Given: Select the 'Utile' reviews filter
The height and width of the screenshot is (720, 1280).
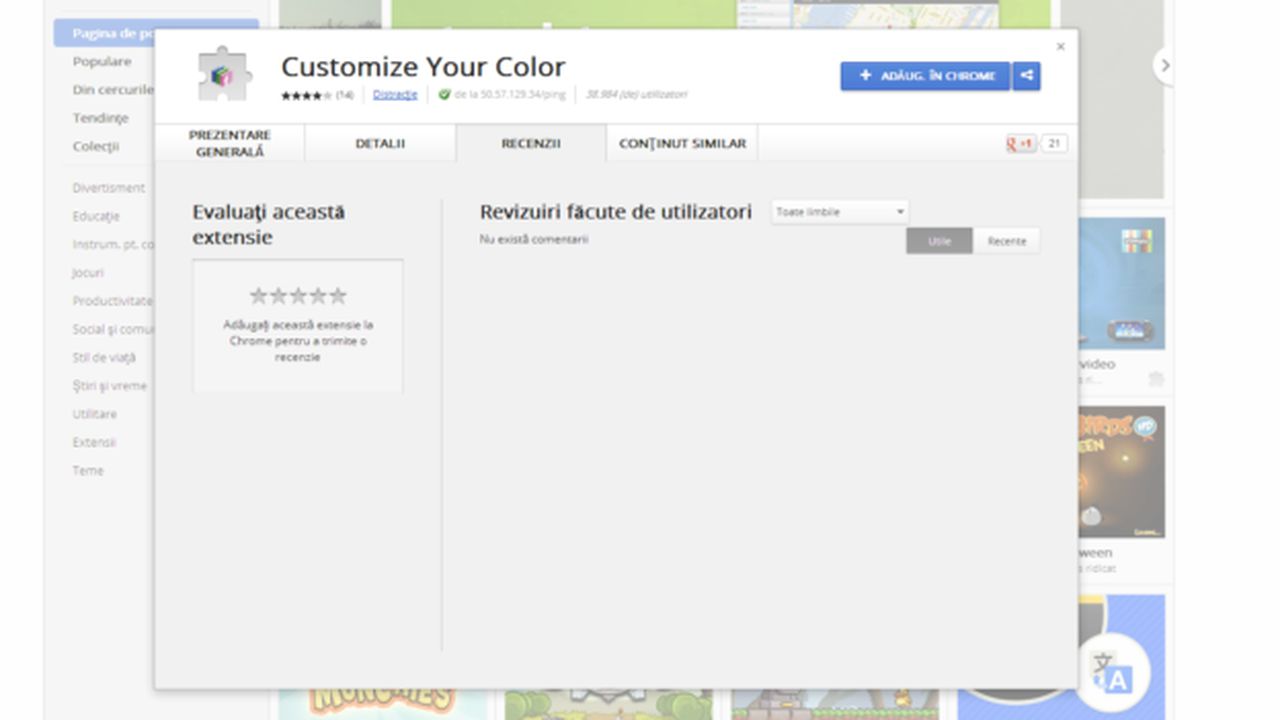Looking at the screenshot, I should 938,241.
